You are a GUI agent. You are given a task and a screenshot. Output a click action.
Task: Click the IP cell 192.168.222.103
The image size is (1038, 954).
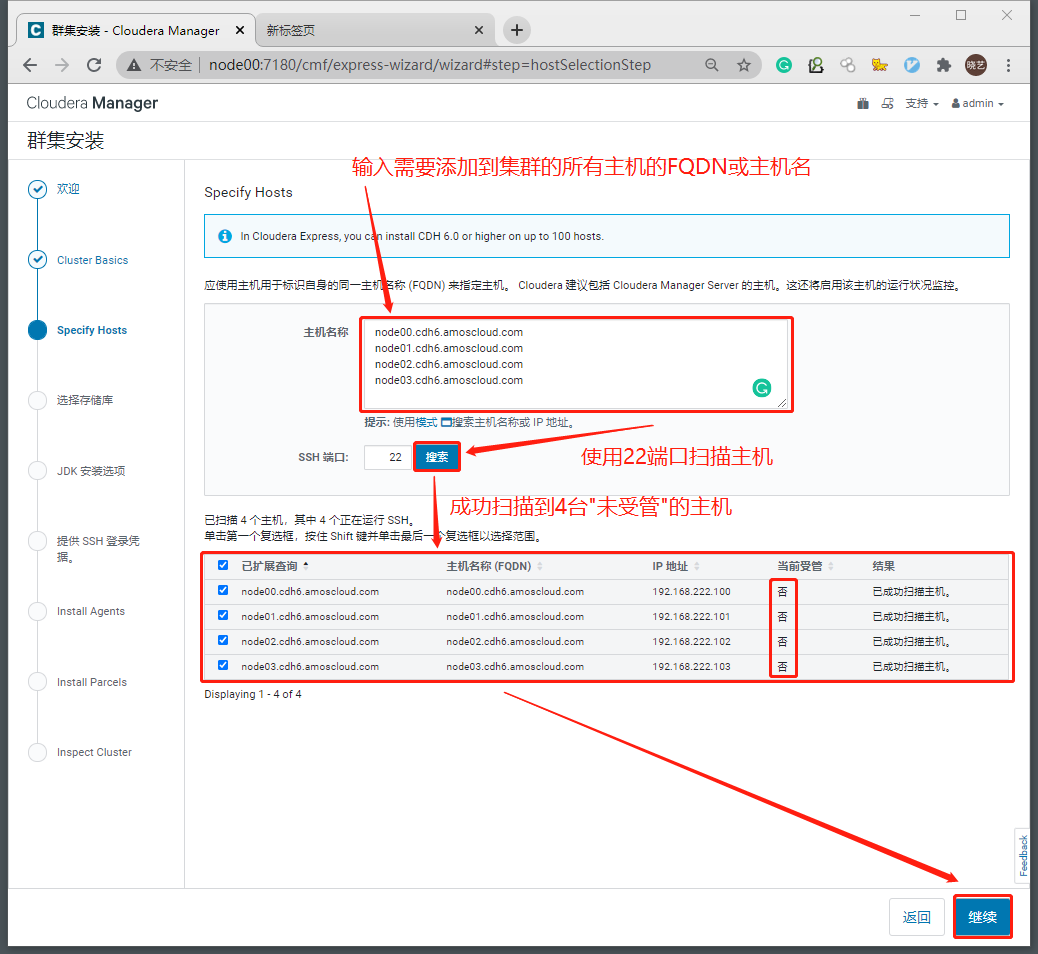coord(691,666)
